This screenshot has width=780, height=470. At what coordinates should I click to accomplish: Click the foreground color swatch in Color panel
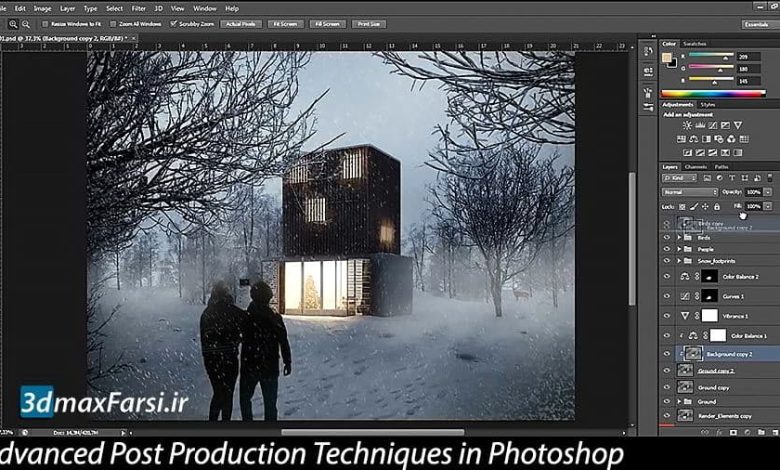[667, 57]
